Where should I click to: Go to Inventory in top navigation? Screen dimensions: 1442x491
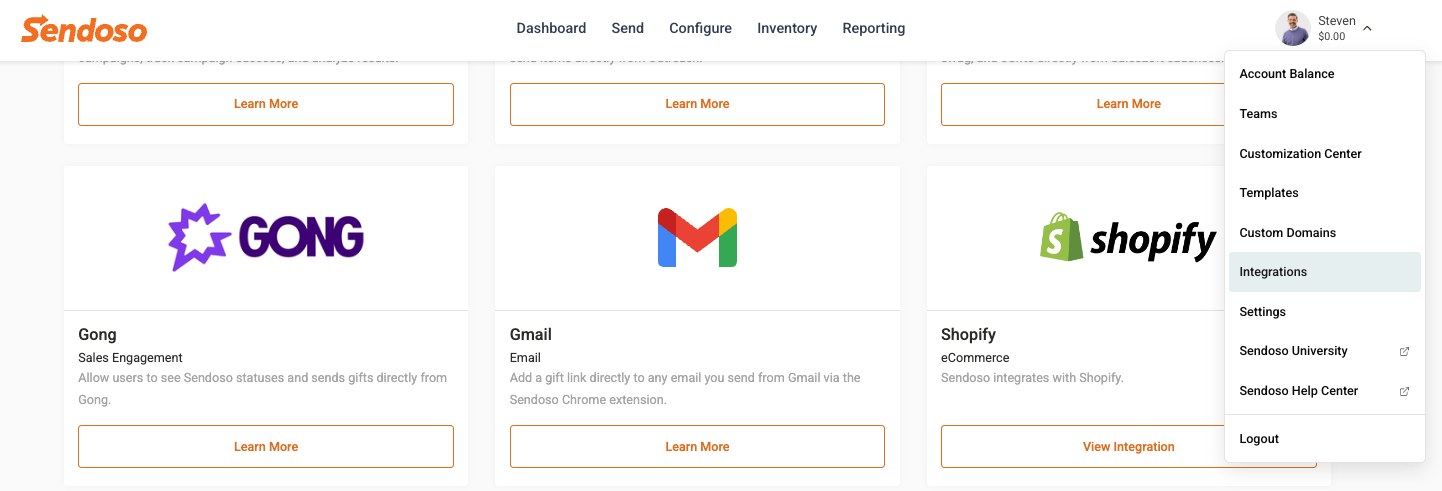point(787,28)
